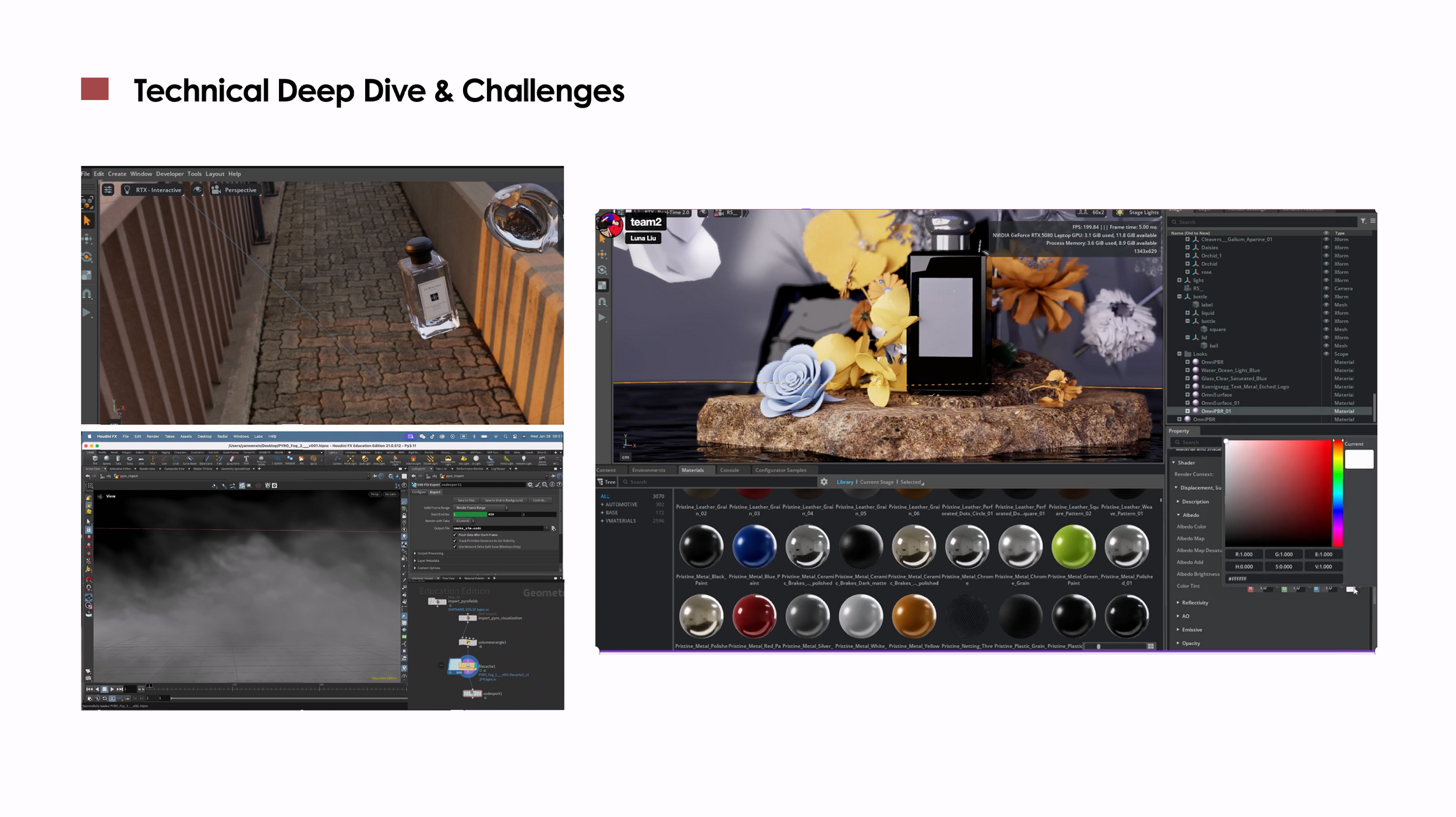The image size is (1456, 817).
Task: Toggle Flush Data After Each Frame checkbox
Action: (x=455, y=535)
